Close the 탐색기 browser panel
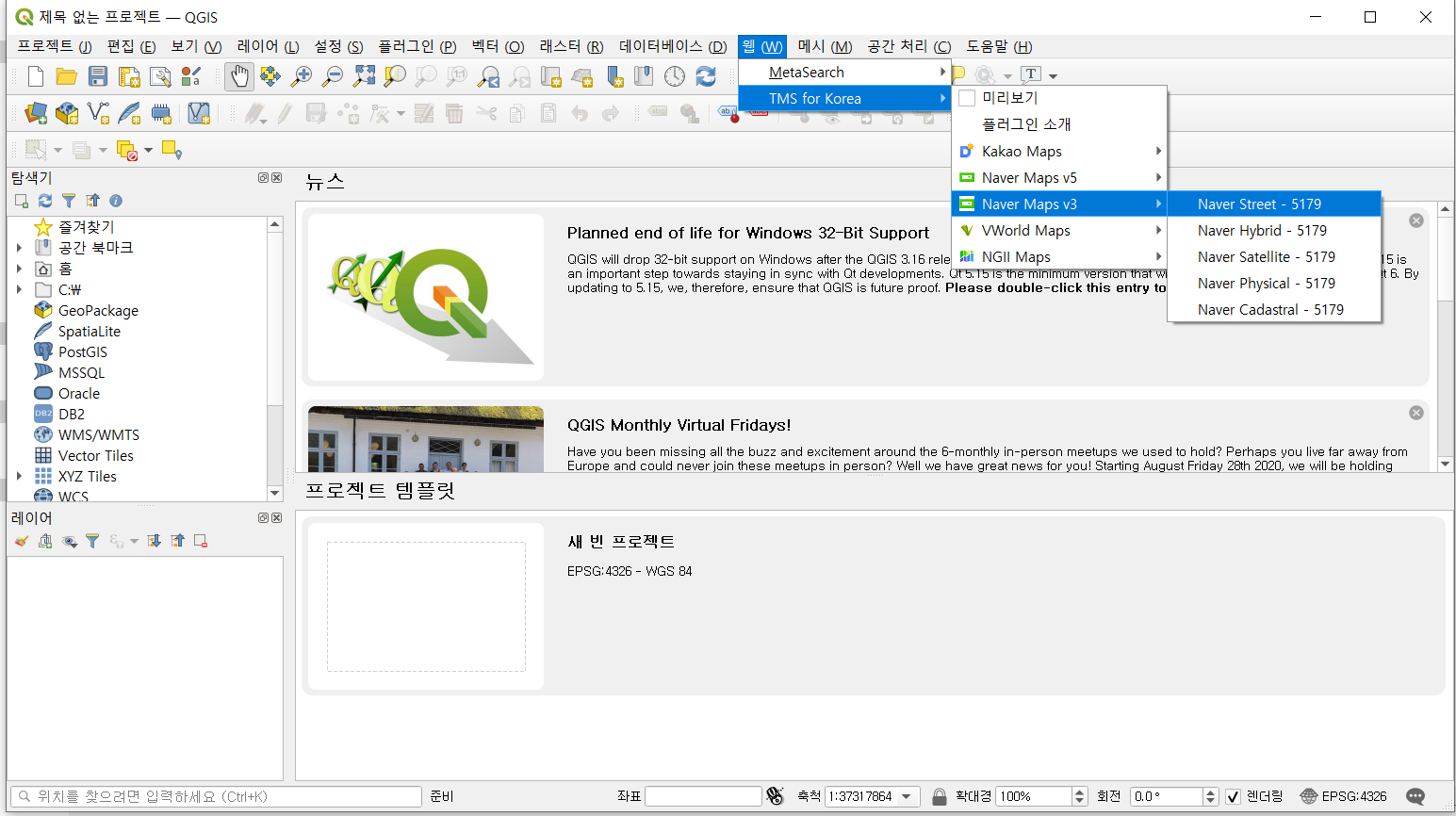1456x816 pixels. click(x=277, y=177)
